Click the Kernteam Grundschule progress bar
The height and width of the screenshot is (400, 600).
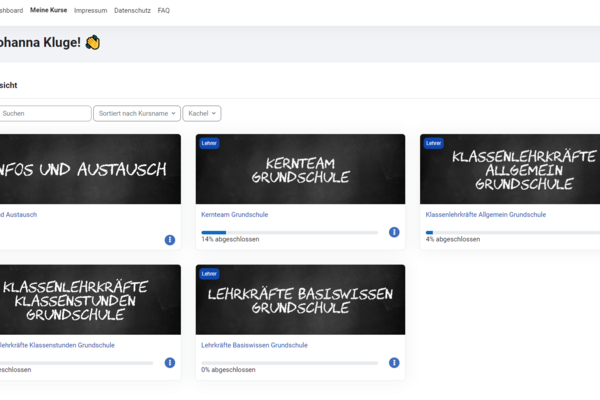pyautogui.click(x=289, y=232)
